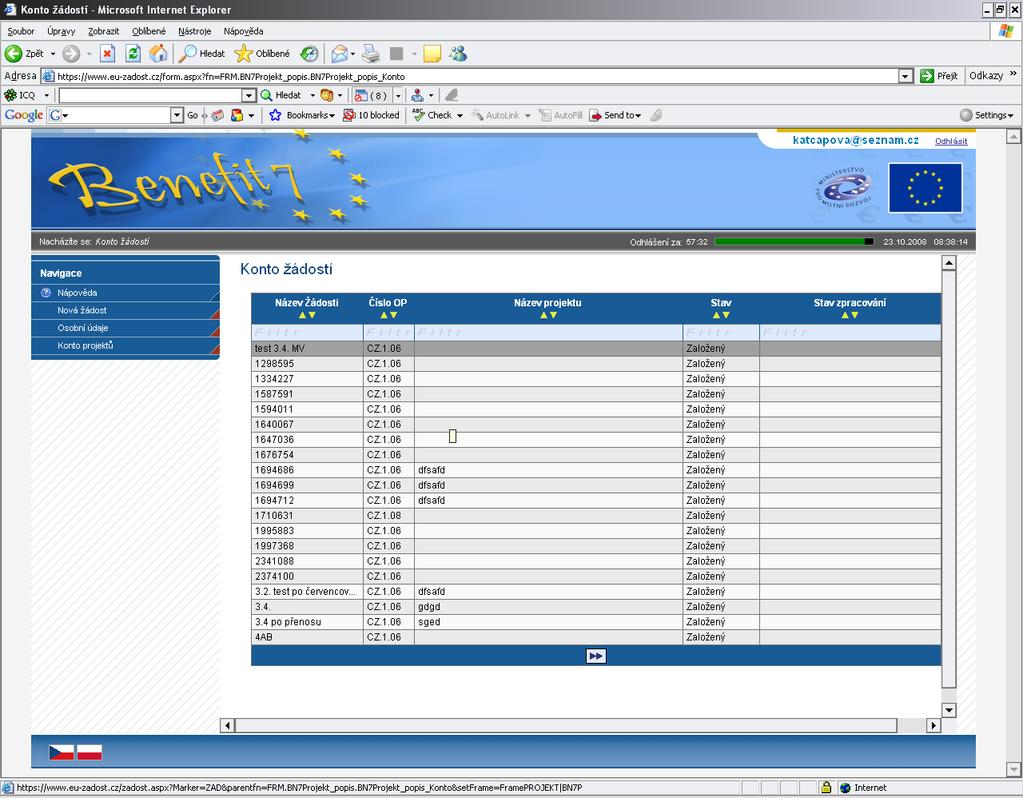1023x798 pixels.
Task: Sort Stav column ascending
Action: [x=716, y=315]
